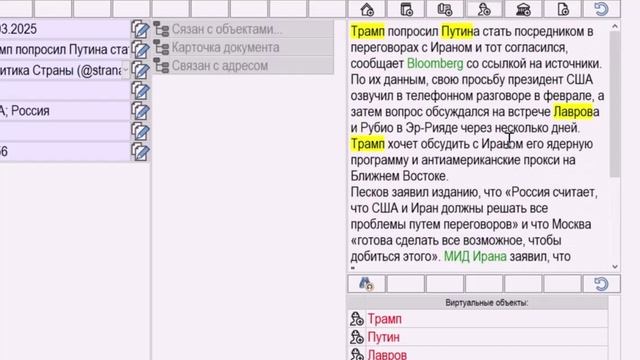The height and width of the screenshot is (360, 640).
Task: Click the add file page icon
Action: [563, 9]
